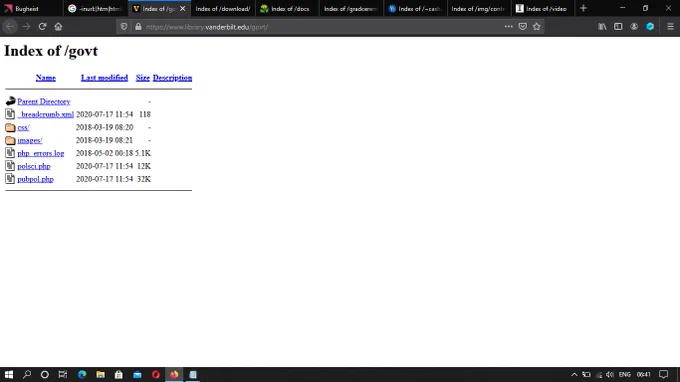This screenshot has width=680, height=382.
Task: Toggle the sidebar view
Action: [x=618, y=26]
